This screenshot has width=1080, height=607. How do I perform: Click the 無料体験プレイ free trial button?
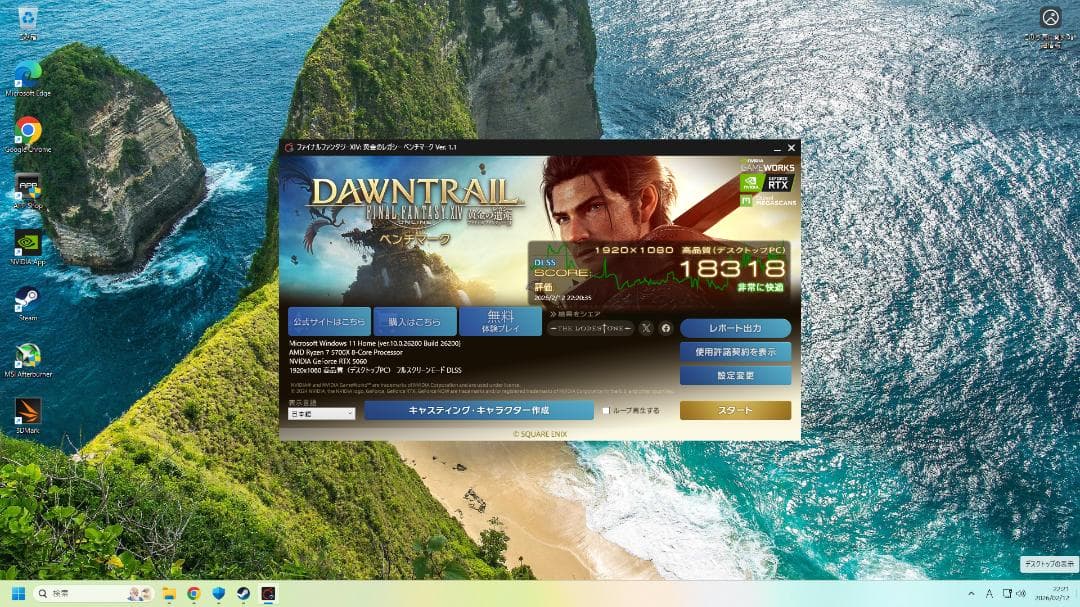tap(500, 322)
